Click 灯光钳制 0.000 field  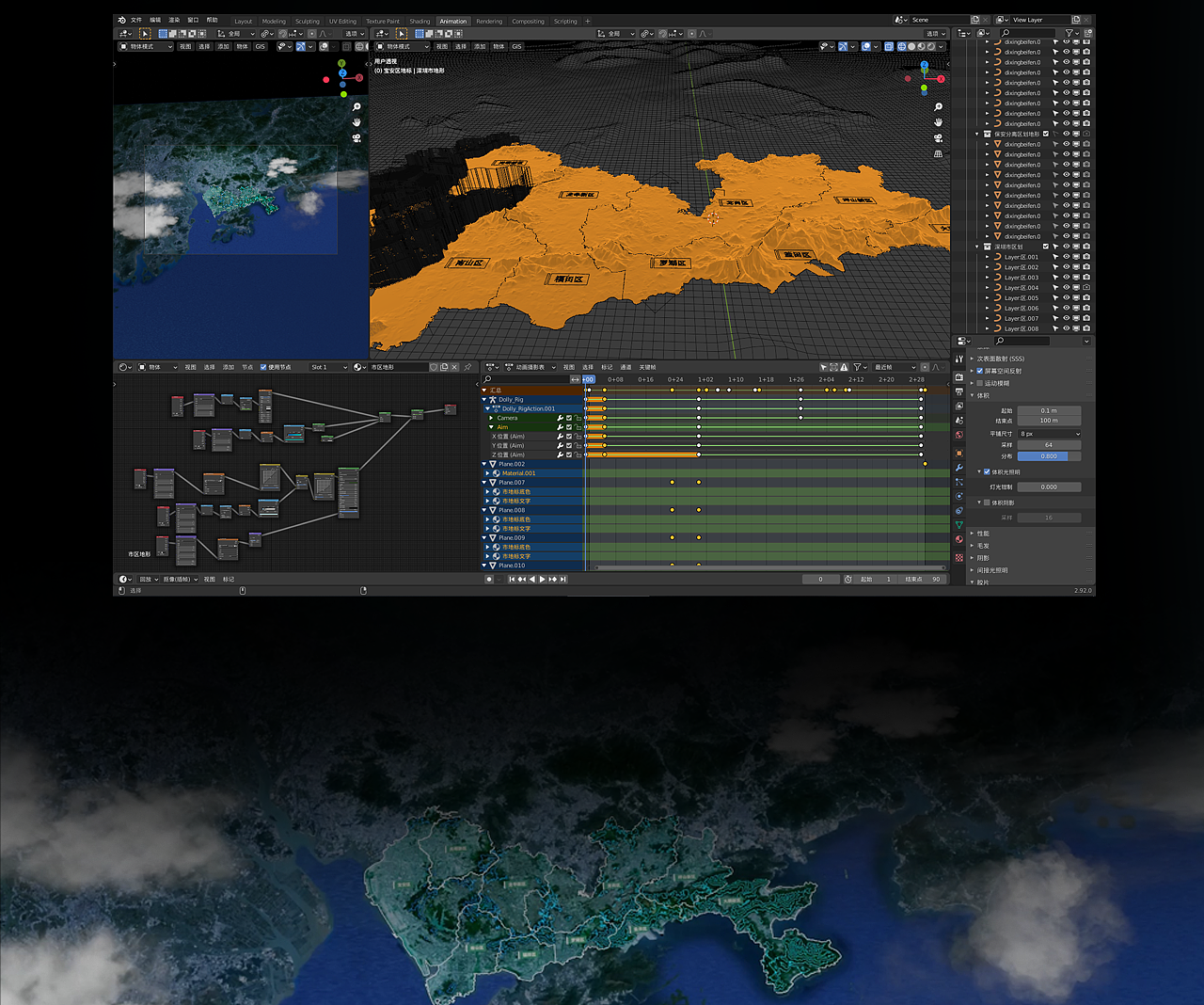click(1049, 487)
